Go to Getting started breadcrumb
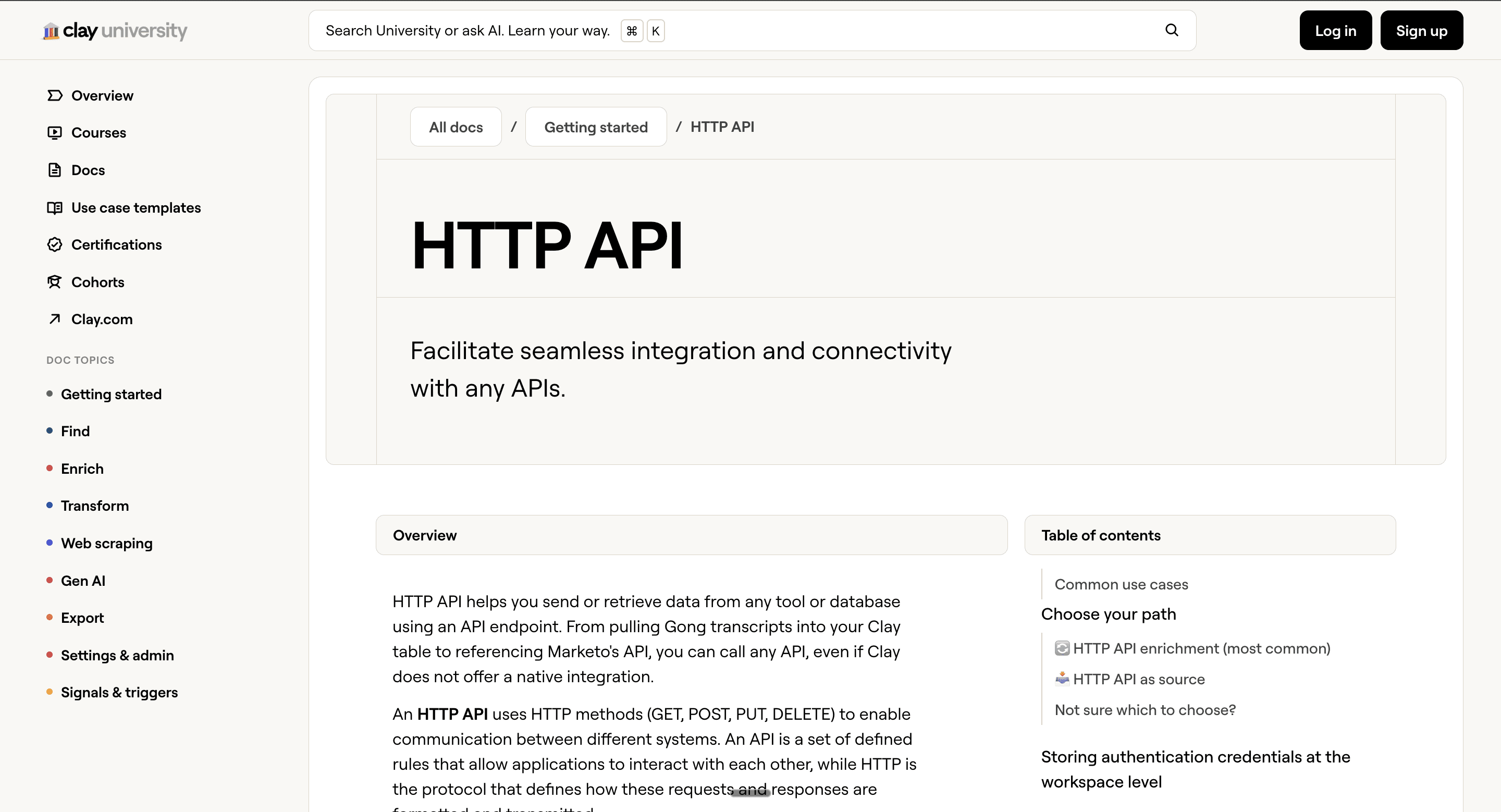This screenshot has height=812, width=1501. pos(596,127)
